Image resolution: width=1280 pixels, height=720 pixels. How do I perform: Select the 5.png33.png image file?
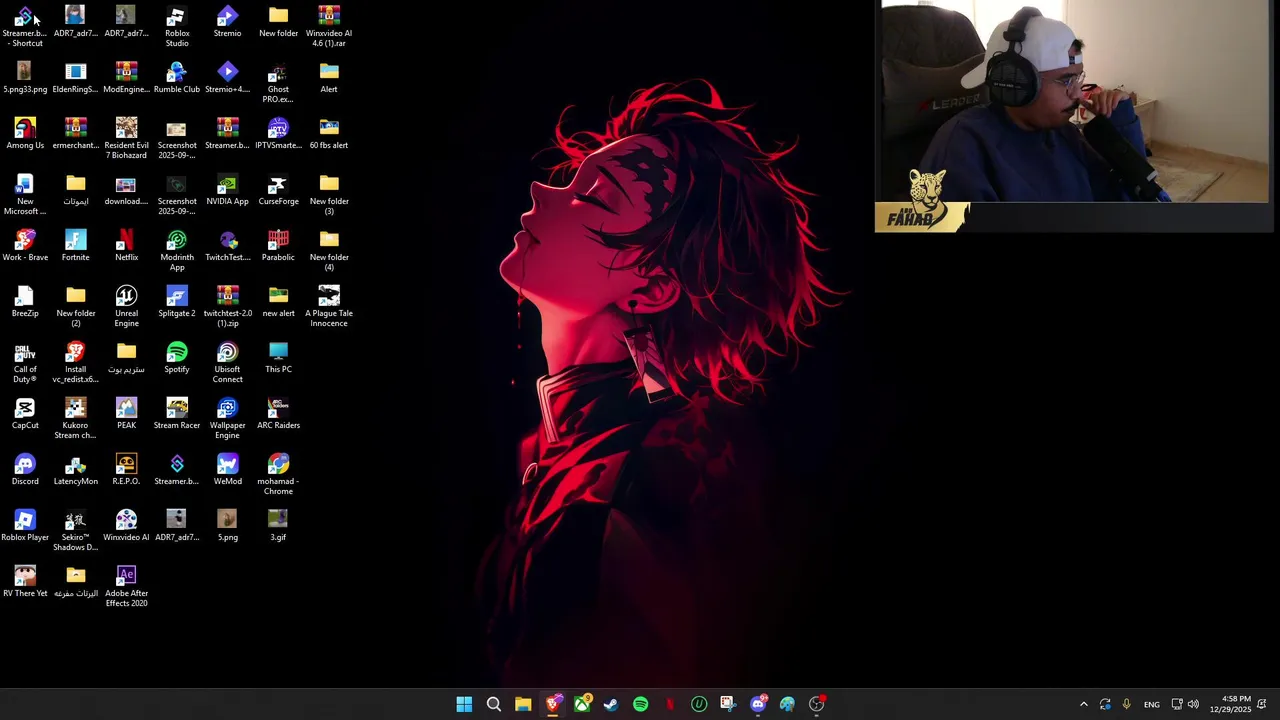pyautogui.click(x=25, y=78)
